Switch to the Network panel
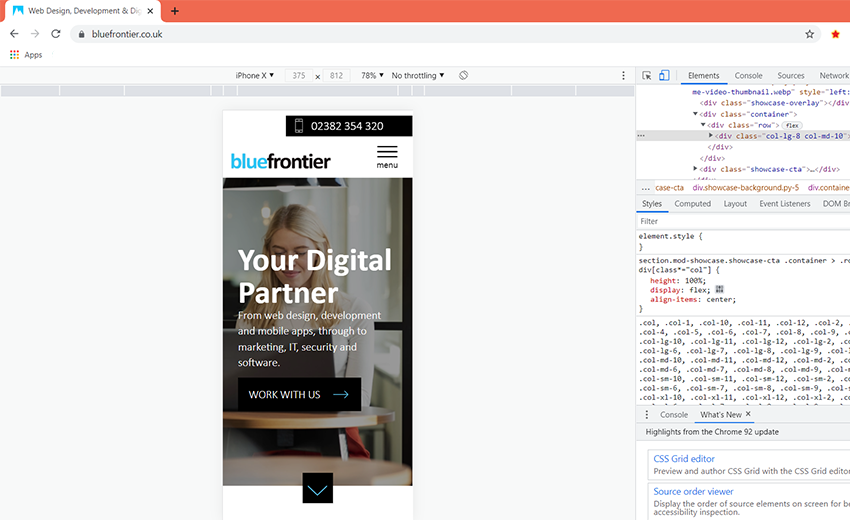This screenshot has width=850, height=520. click(834, 75)
